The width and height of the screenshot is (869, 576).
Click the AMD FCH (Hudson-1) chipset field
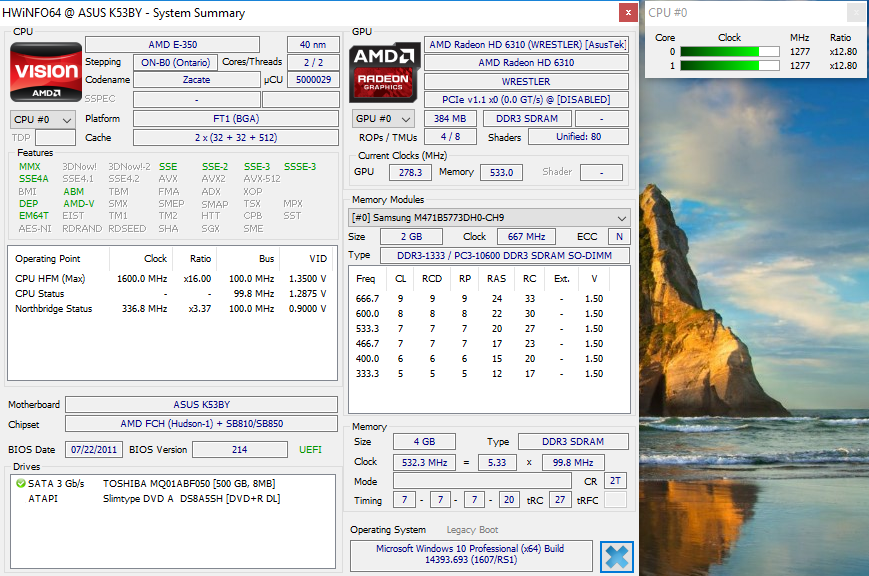click(202, 424)
